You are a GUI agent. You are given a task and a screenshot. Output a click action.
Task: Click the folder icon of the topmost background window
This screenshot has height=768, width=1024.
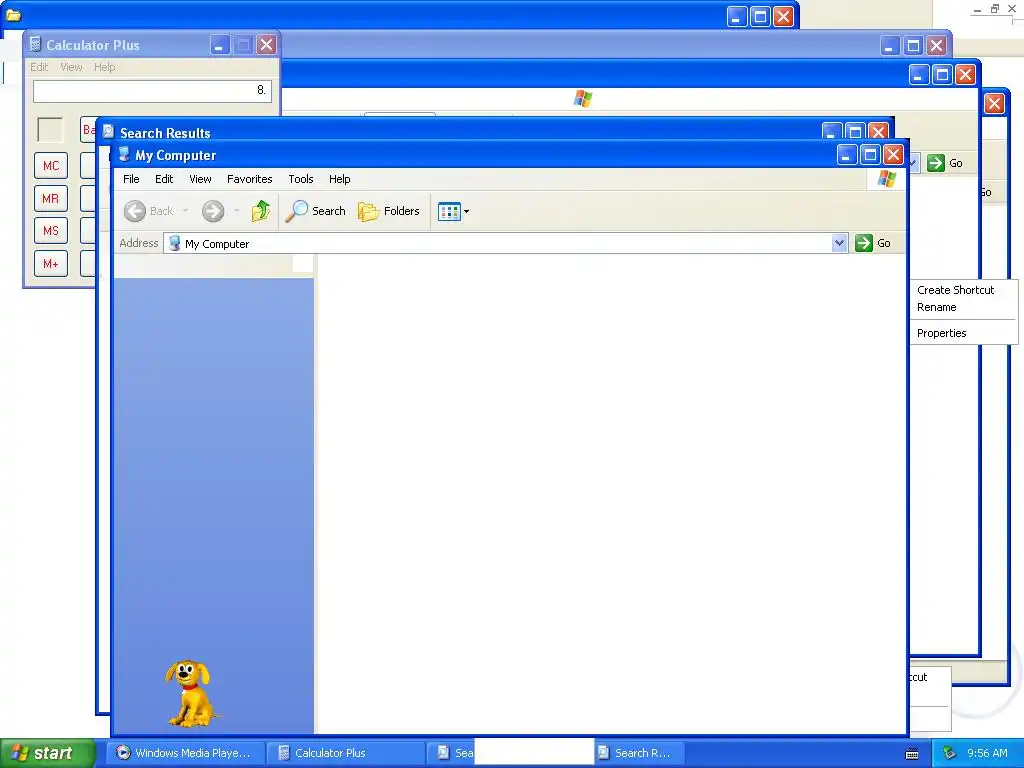pos(13,14)
